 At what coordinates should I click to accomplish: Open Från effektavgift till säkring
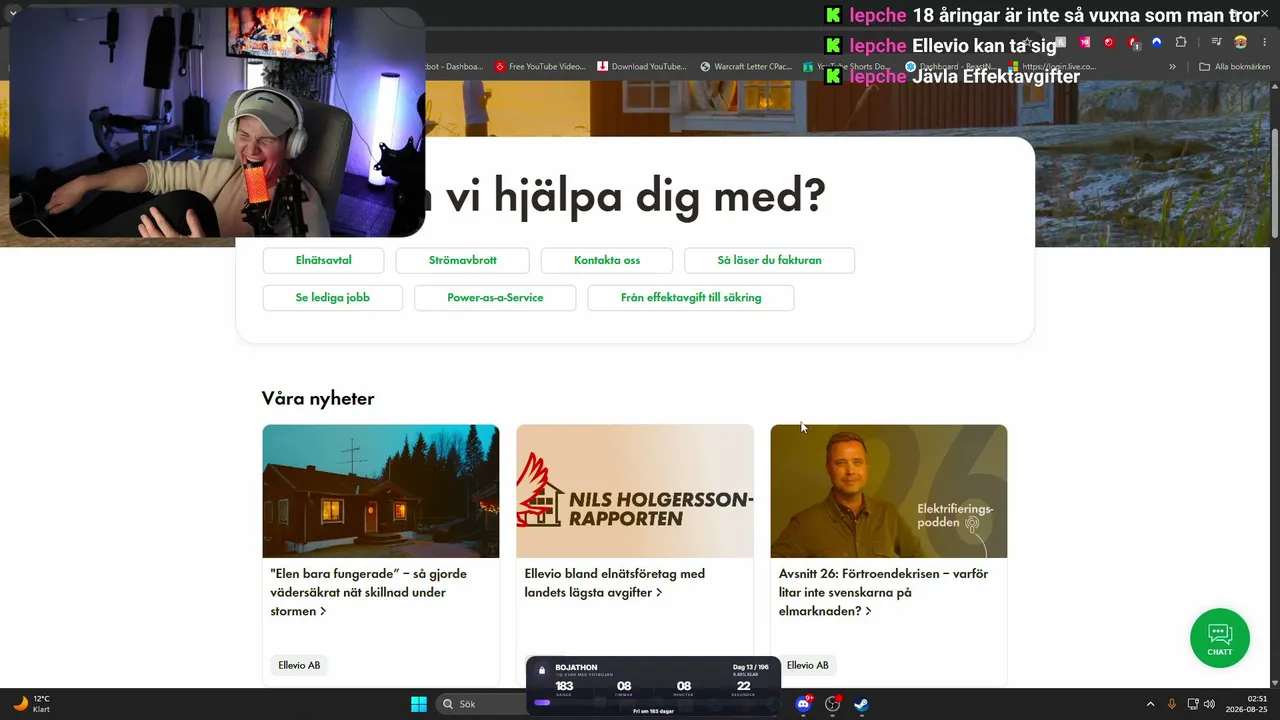pos(691,298)
